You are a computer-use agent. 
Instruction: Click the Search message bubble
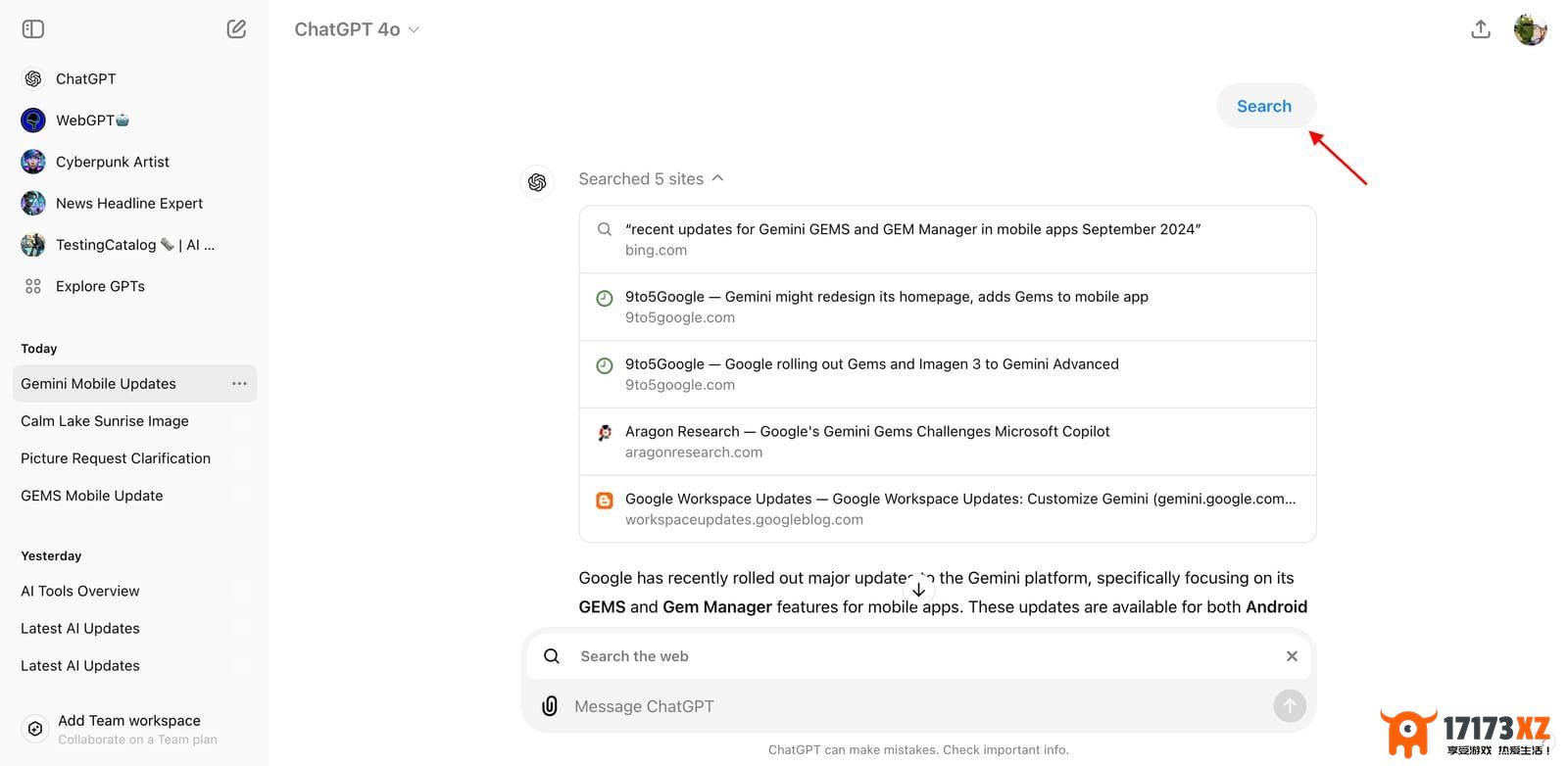1265,106
